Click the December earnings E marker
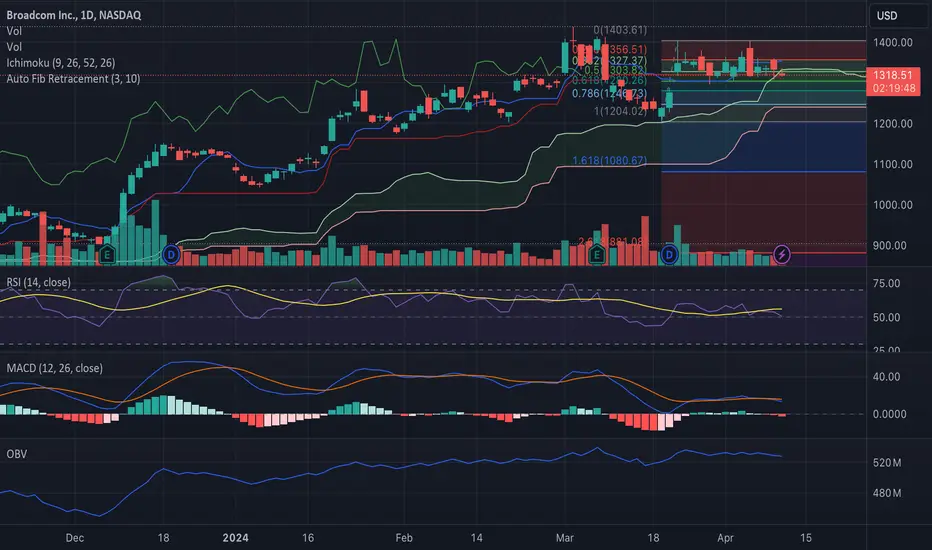Screen dimensions: 932x550 point(107,256)
